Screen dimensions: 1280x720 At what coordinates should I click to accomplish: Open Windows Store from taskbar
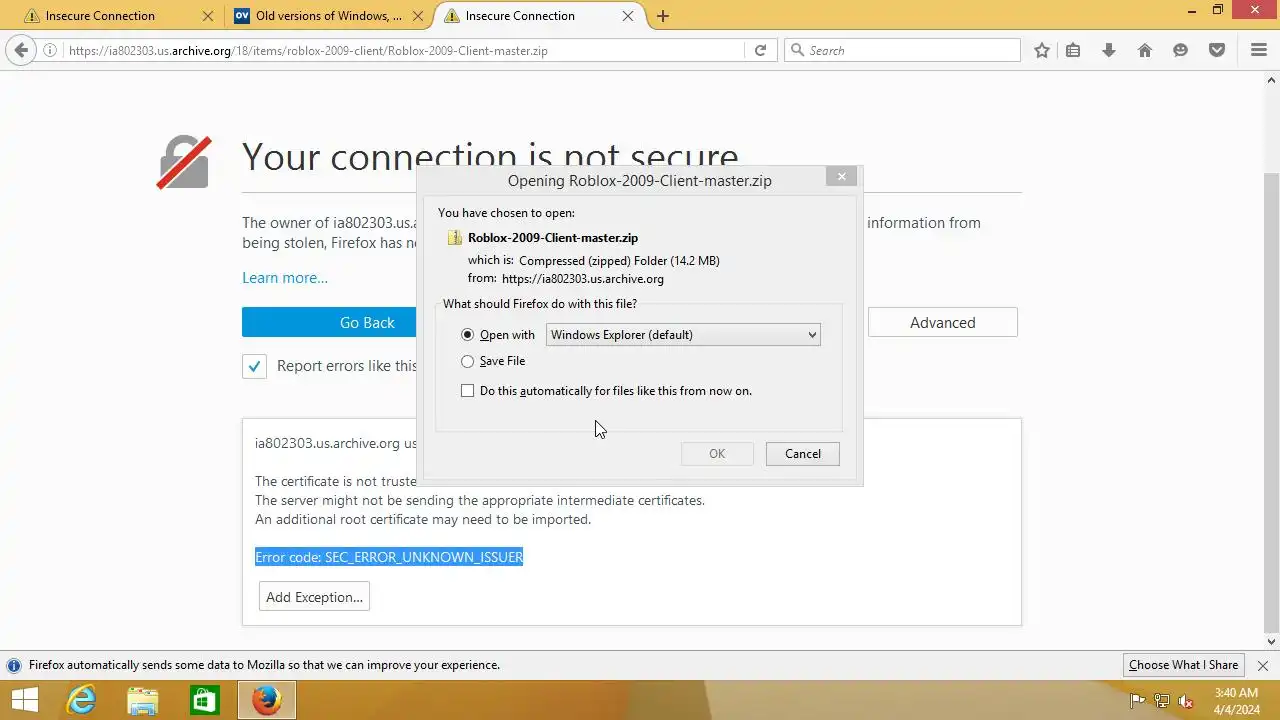coord(204,700)
